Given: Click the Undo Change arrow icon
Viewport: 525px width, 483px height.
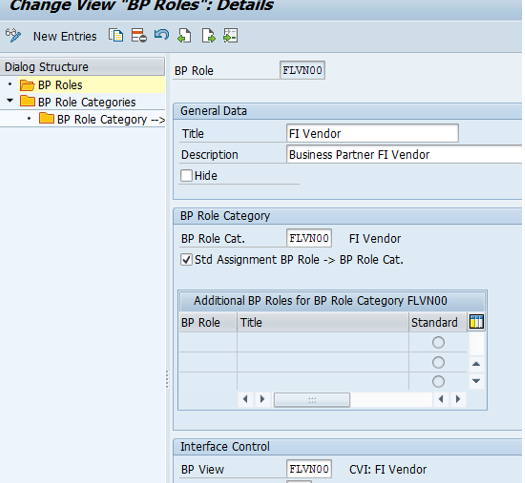Looking at the screenshot, I should pos(162,35).
